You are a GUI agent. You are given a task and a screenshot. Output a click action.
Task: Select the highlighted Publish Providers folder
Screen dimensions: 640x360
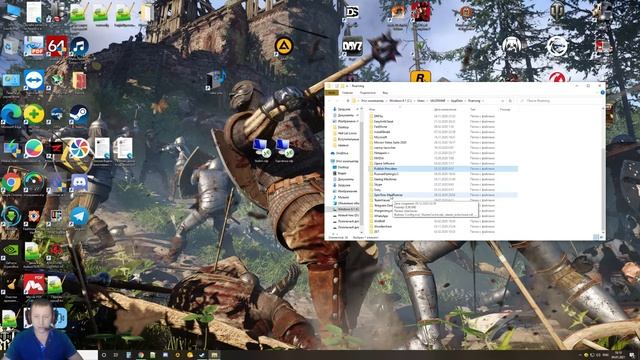pyautogui.click(x=443, y=169)
